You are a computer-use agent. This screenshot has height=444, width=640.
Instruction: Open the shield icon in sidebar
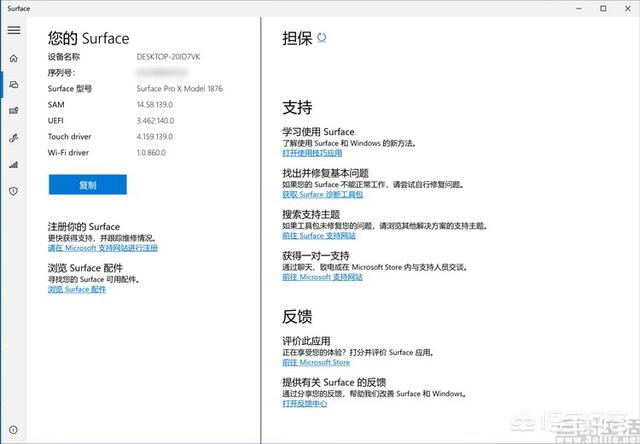(14, 190)
